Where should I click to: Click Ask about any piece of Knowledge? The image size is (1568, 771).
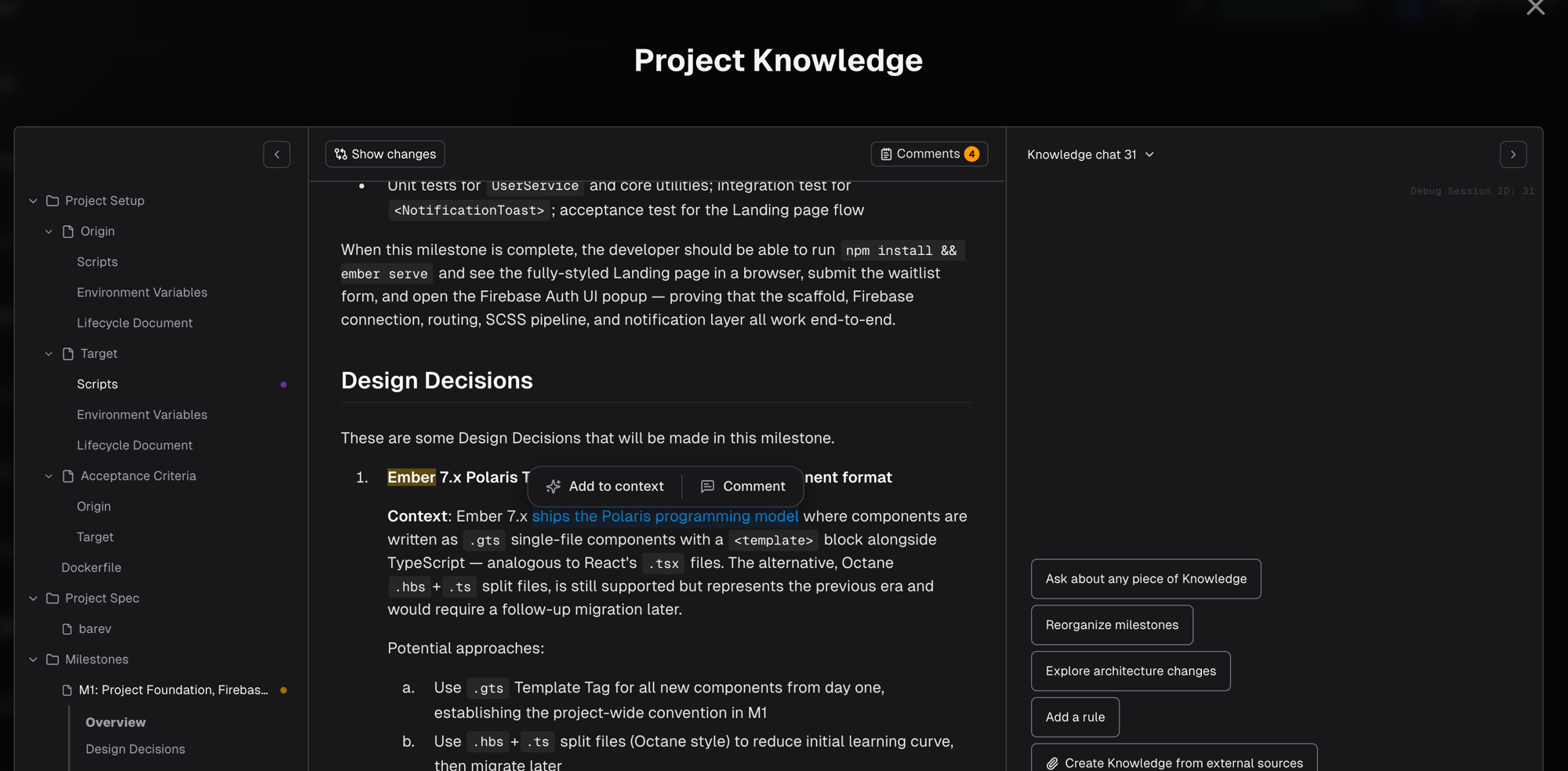click(x=1145, y=579)
